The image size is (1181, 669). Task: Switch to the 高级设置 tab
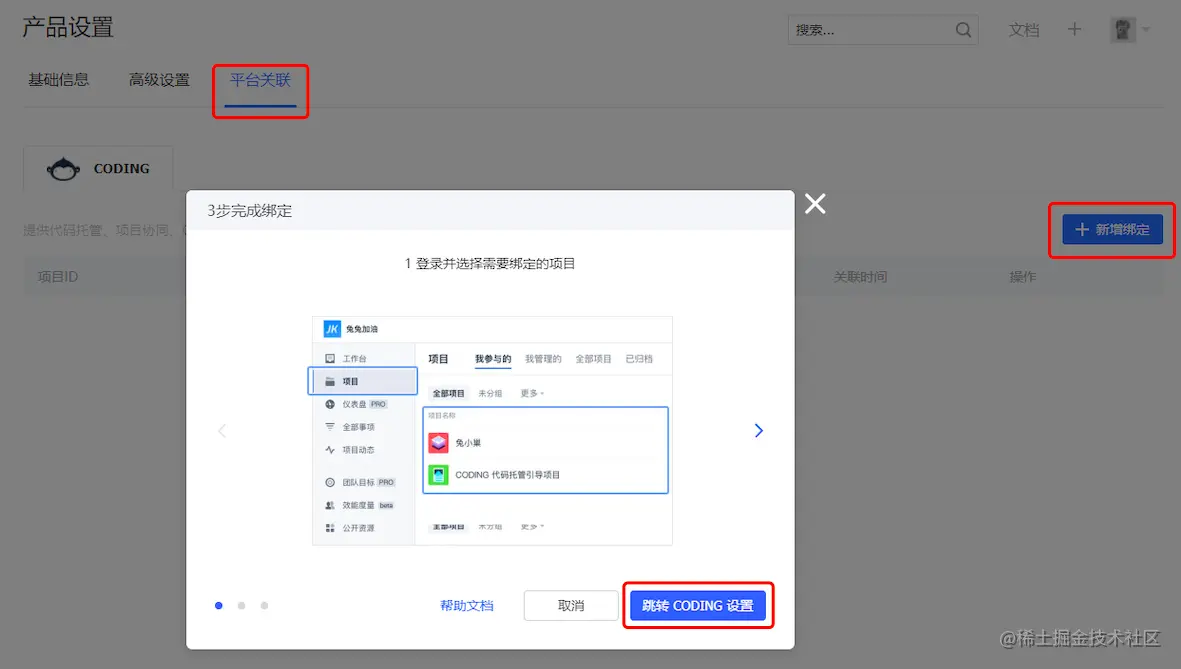tap(159, 79)
